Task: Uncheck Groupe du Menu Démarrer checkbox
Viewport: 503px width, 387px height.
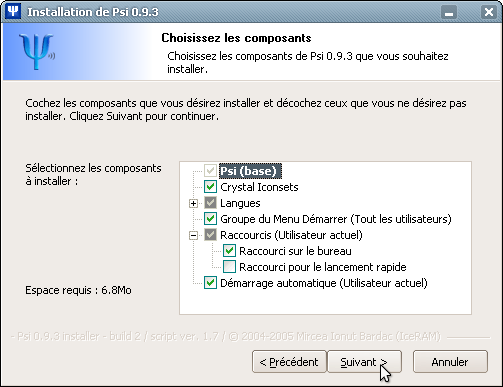Action: [x=210, y=219]
